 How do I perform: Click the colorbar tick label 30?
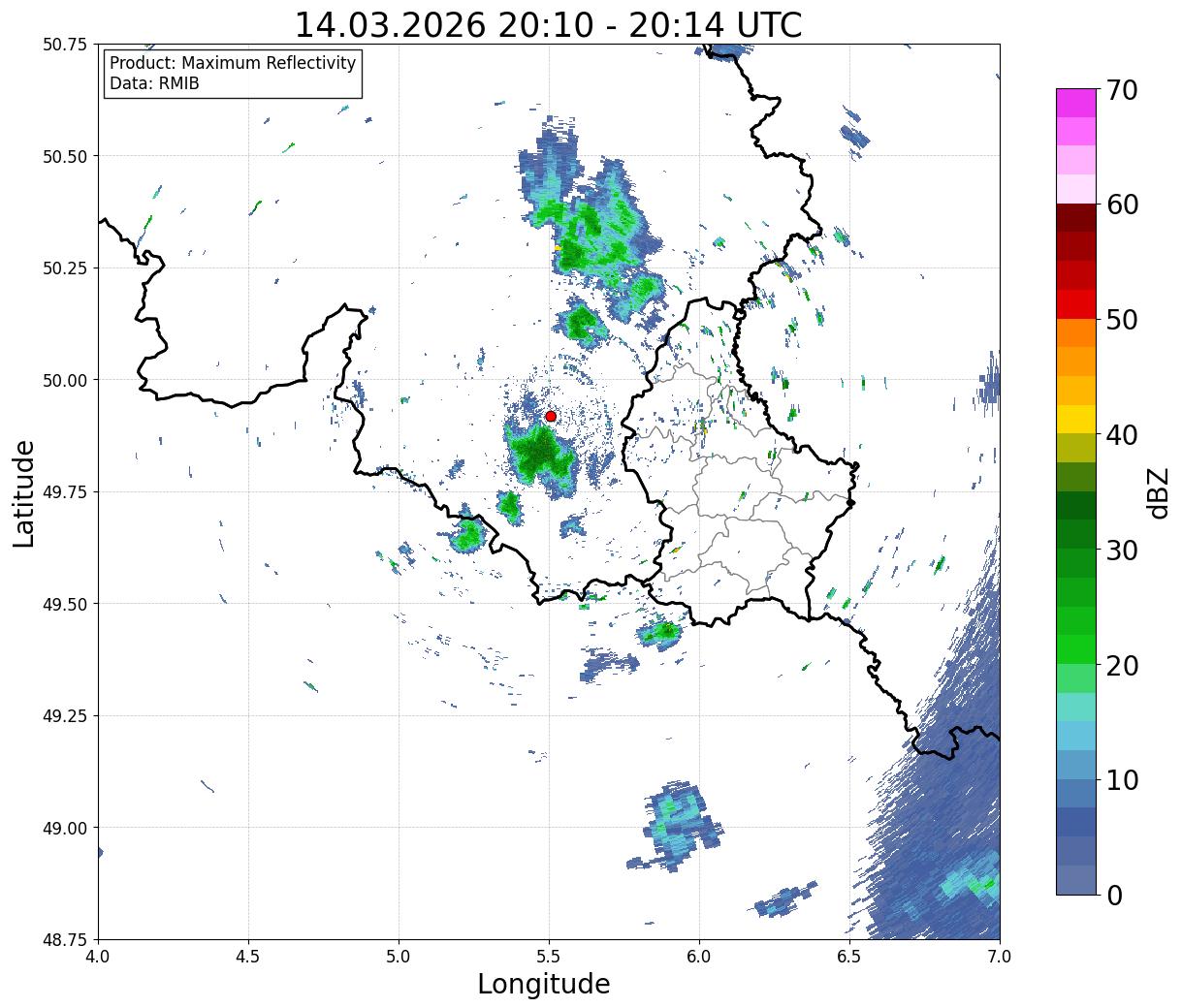[x=1122, y=551]
